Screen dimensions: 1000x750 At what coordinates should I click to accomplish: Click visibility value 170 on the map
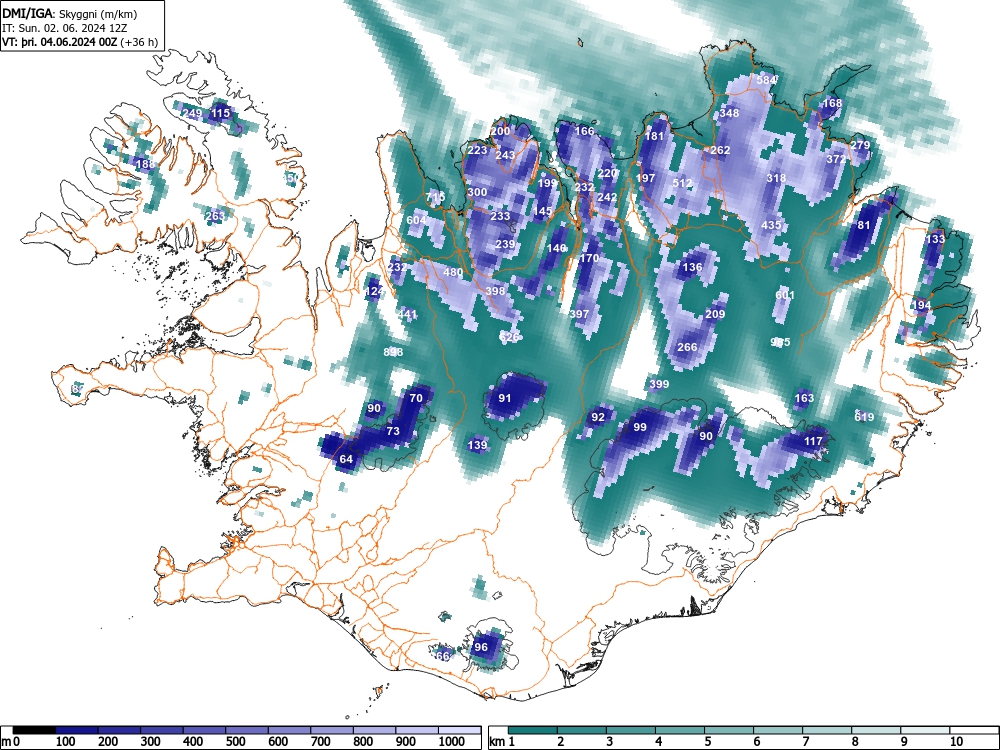pyautogui.click(x=589, y=258)
